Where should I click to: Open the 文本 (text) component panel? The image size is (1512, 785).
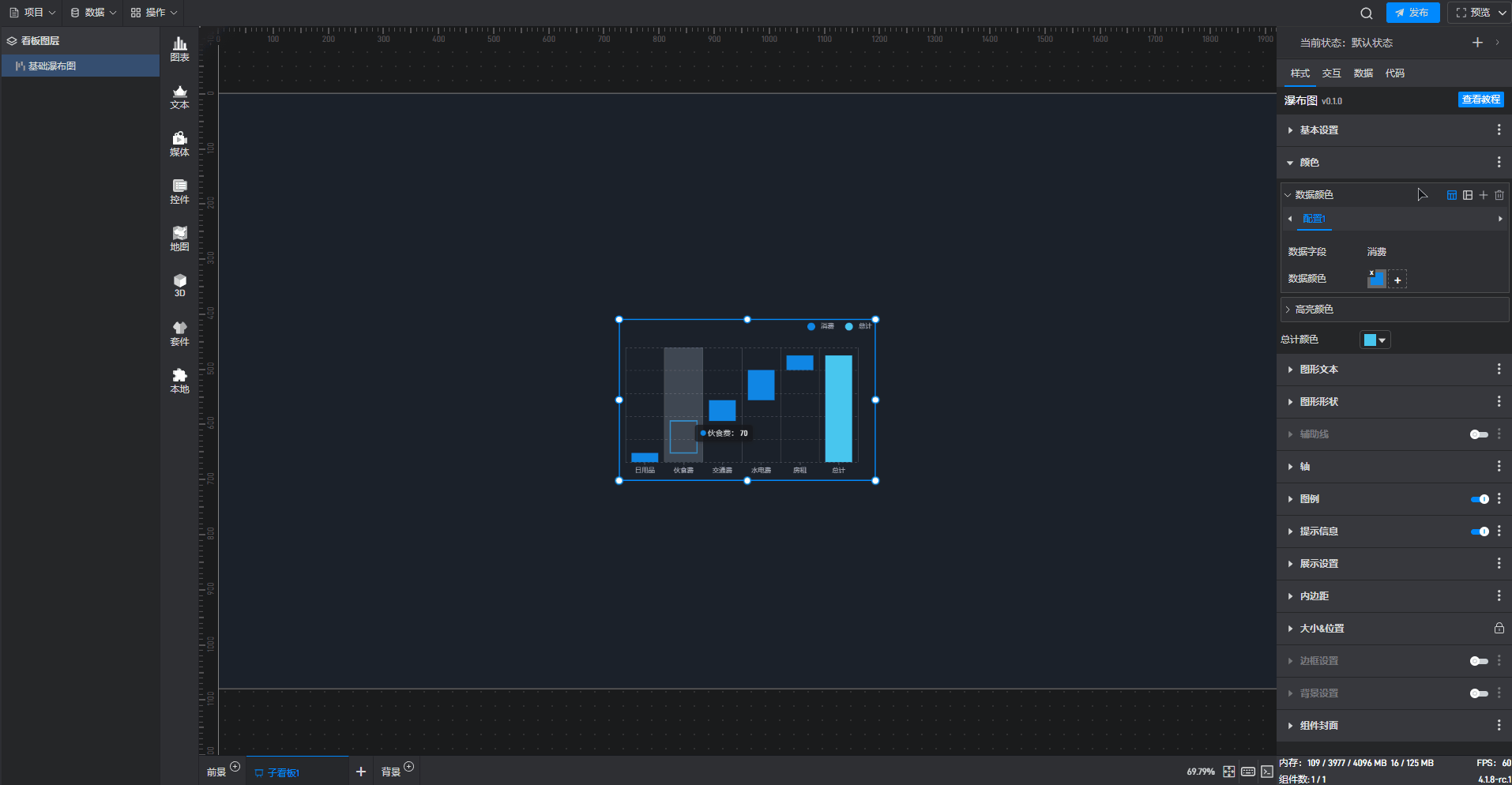tap(180, 96)
